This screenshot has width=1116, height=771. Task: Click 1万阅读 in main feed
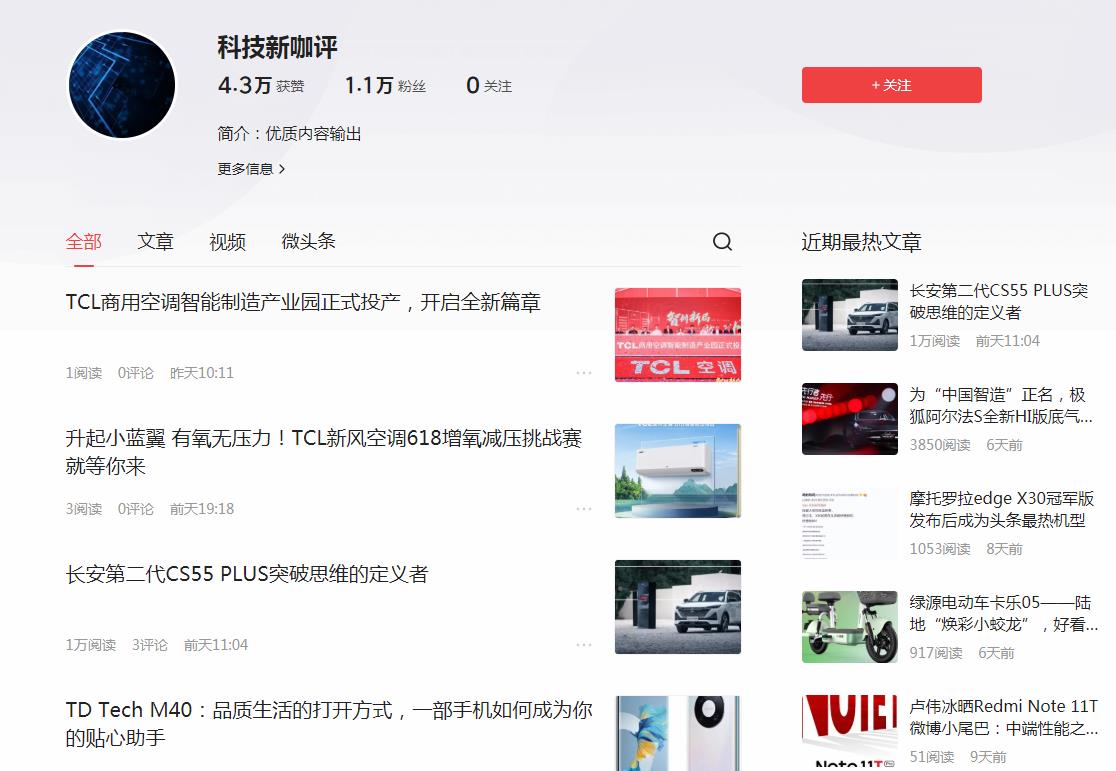(x=90, y=645)
